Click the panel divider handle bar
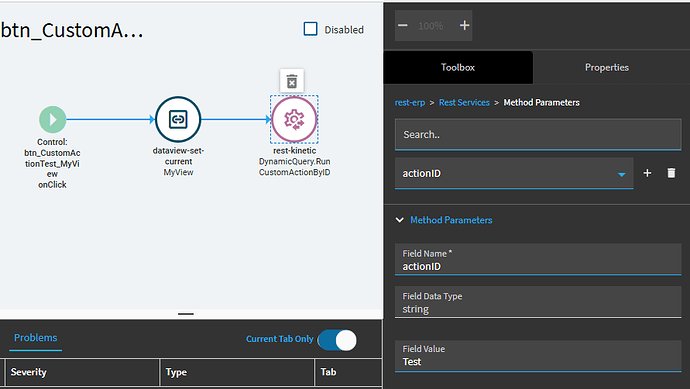Screen dimensions: 690x389 pyautogui.click(x=186, y=314)
